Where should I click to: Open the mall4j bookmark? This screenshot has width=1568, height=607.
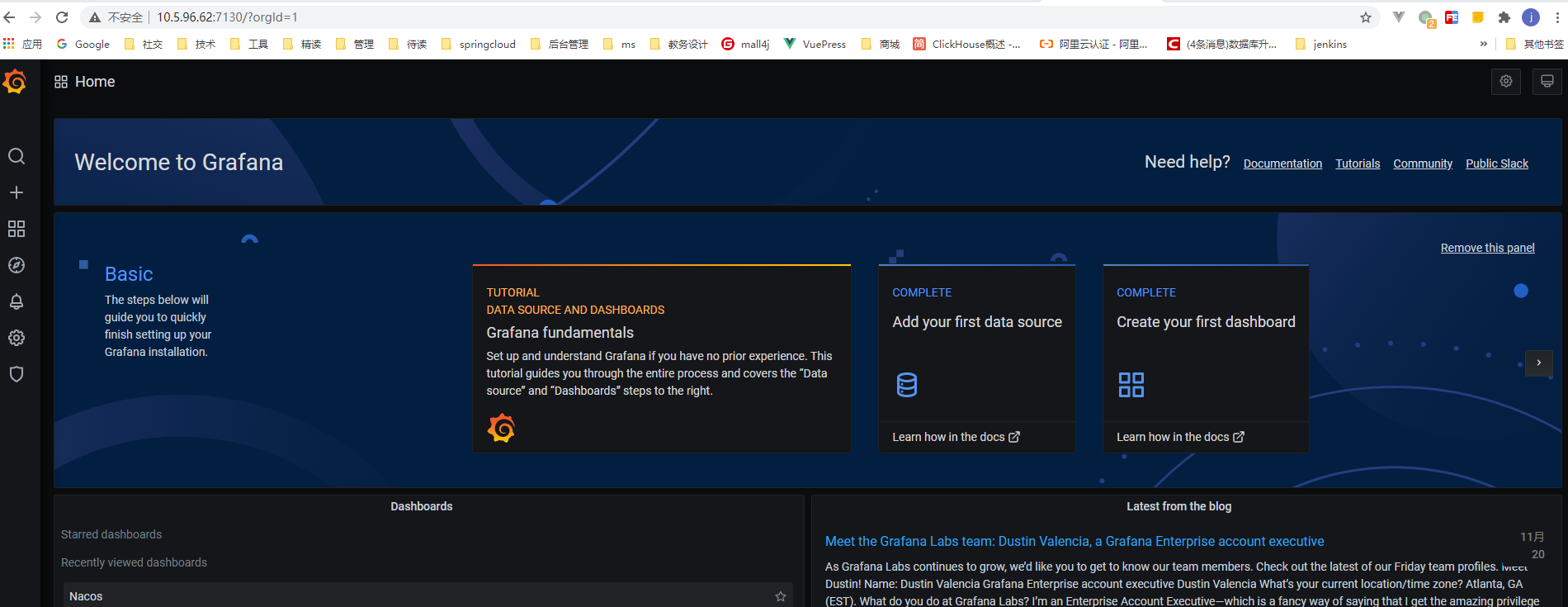point(746,44)
